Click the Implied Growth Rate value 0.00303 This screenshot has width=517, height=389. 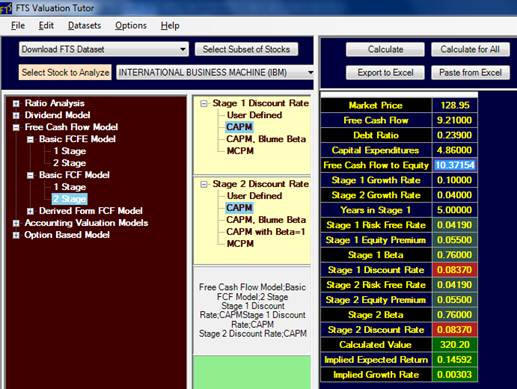[x=455, y=375]
